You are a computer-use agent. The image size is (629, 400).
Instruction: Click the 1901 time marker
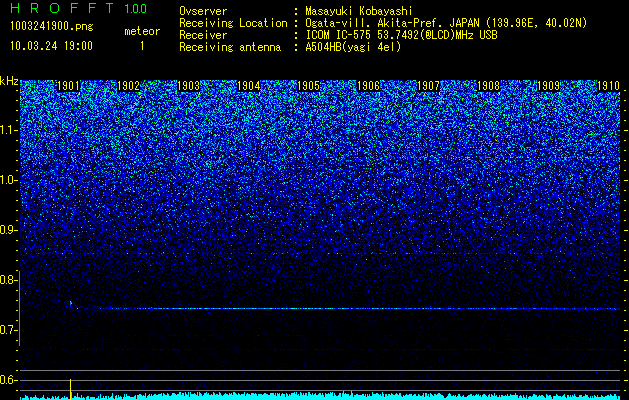68,86
